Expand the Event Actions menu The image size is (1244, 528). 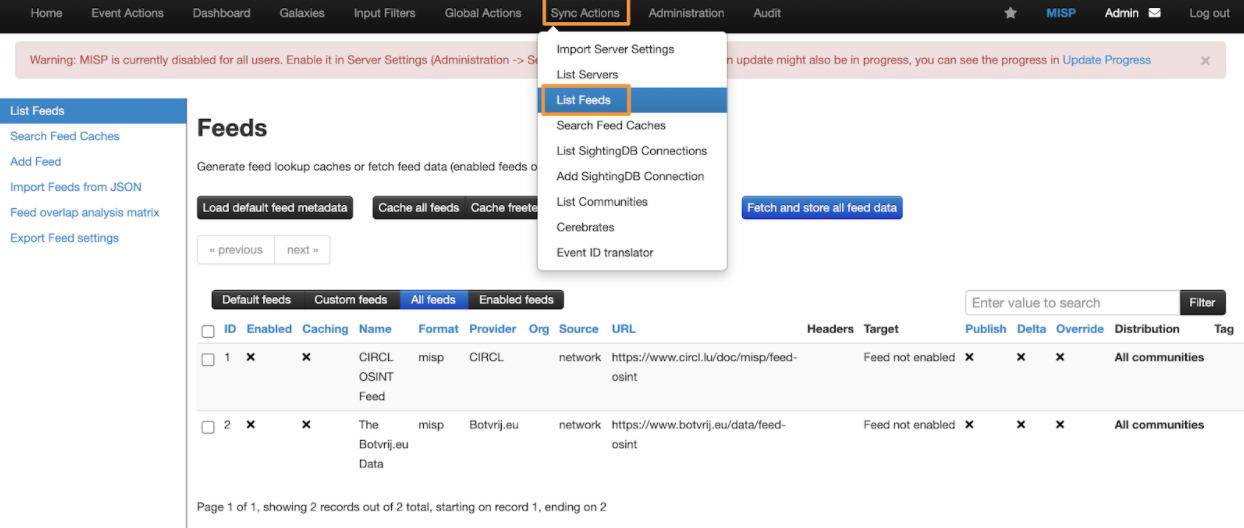pos(127,13)
